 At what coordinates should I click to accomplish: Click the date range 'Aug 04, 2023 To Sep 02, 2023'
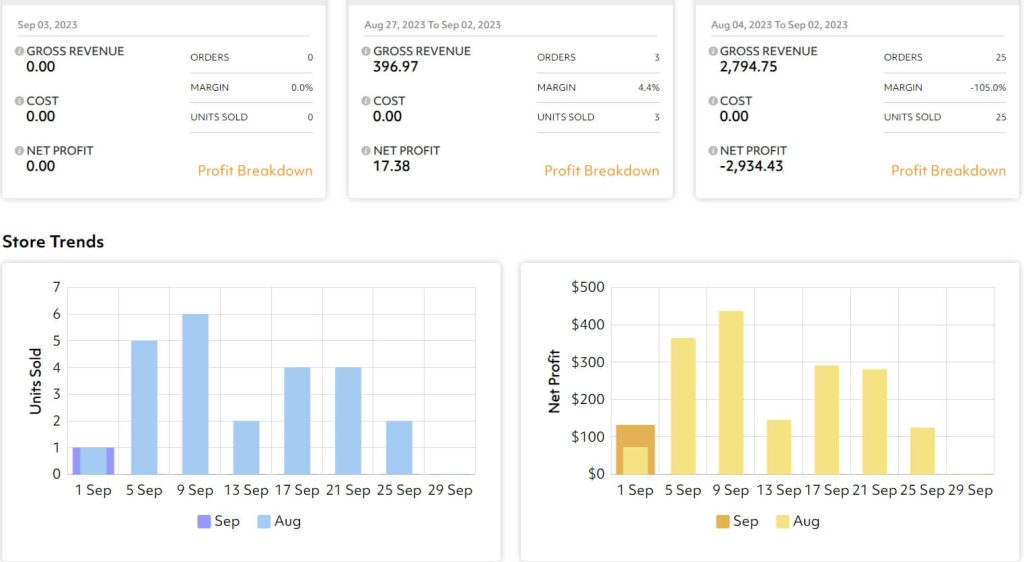point(779,25)
